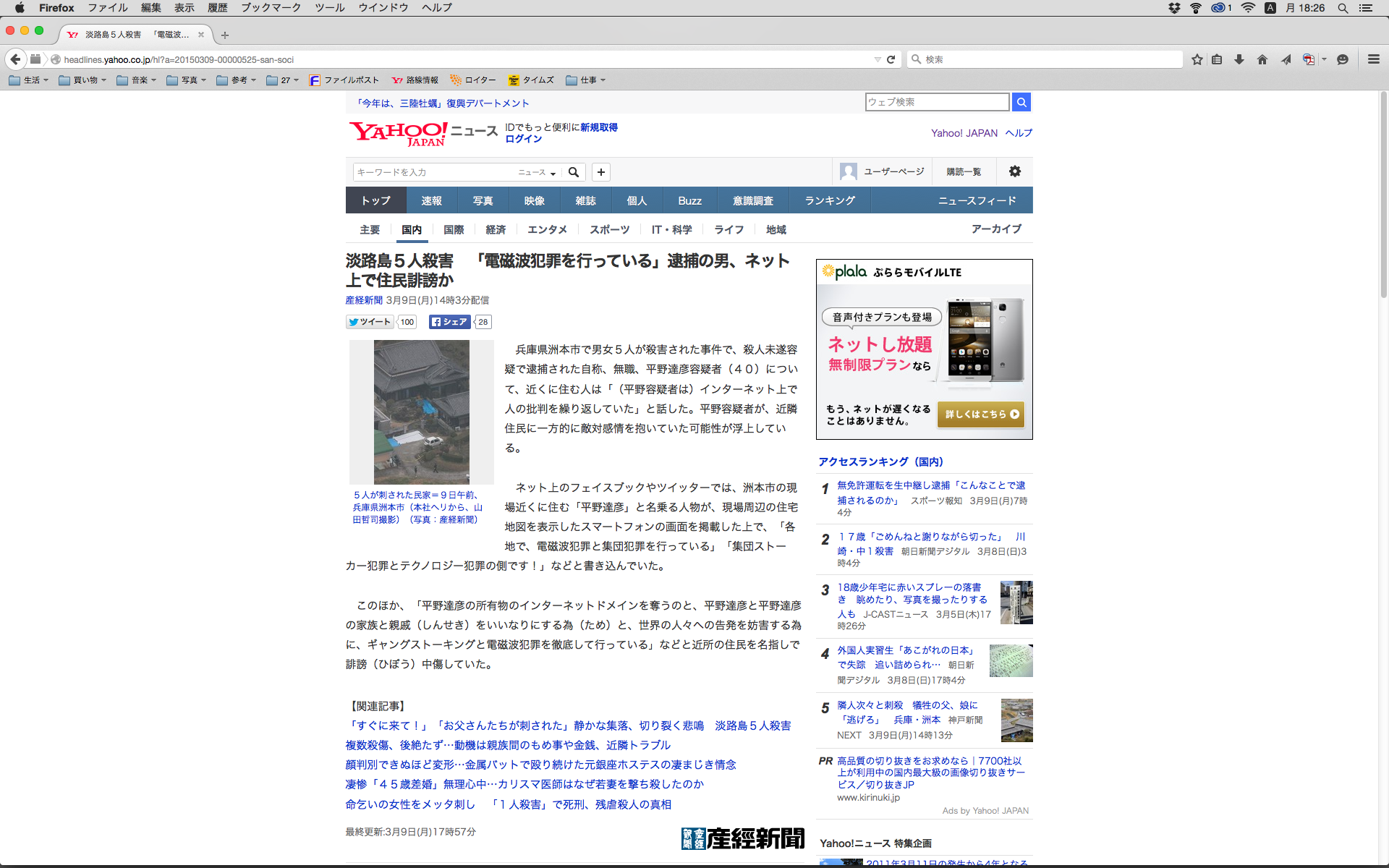Screen dimensions: 1389x868
Task: Open the ブックマーク menu in menu bar
Action: click(271, 8)
